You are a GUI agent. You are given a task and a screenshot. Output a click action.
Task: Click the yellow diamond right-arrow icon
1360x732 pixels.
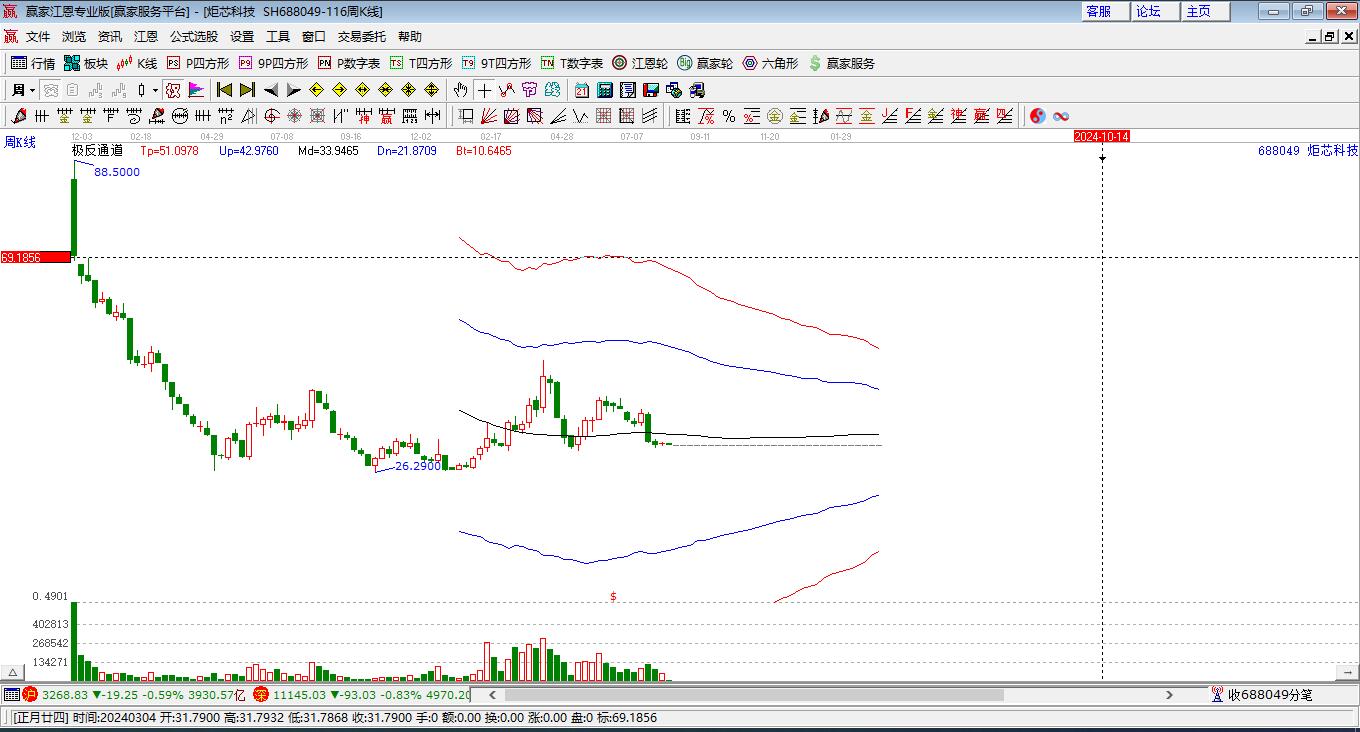click(339, 90)
